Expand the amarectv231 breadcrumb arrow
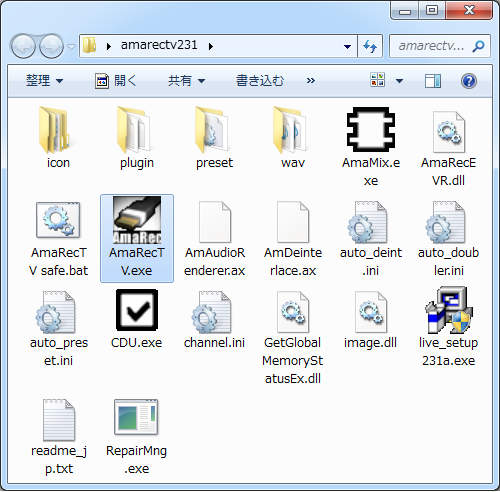Viewport: 500px width, 492px height. (x=211, y=46)
